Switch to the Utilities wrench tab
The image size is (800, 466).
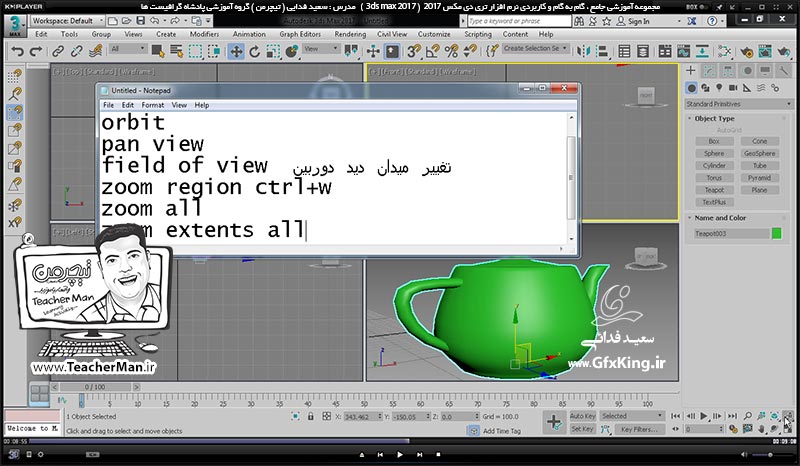point(784,71)
